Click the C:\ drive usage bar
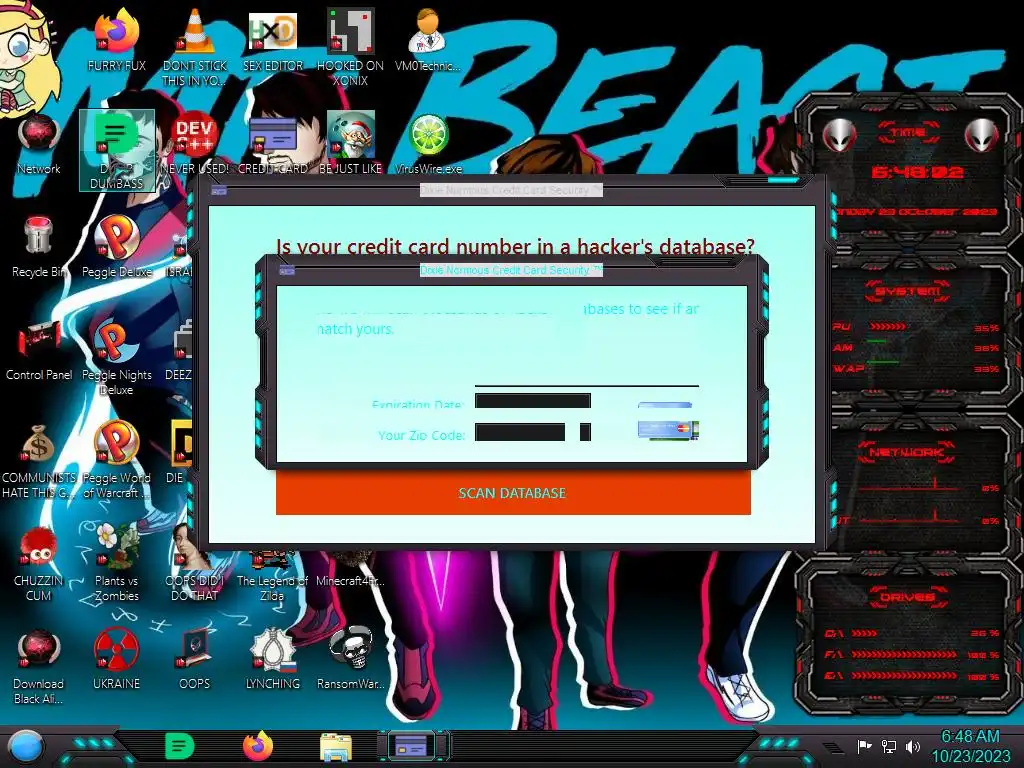 [865, 633]
